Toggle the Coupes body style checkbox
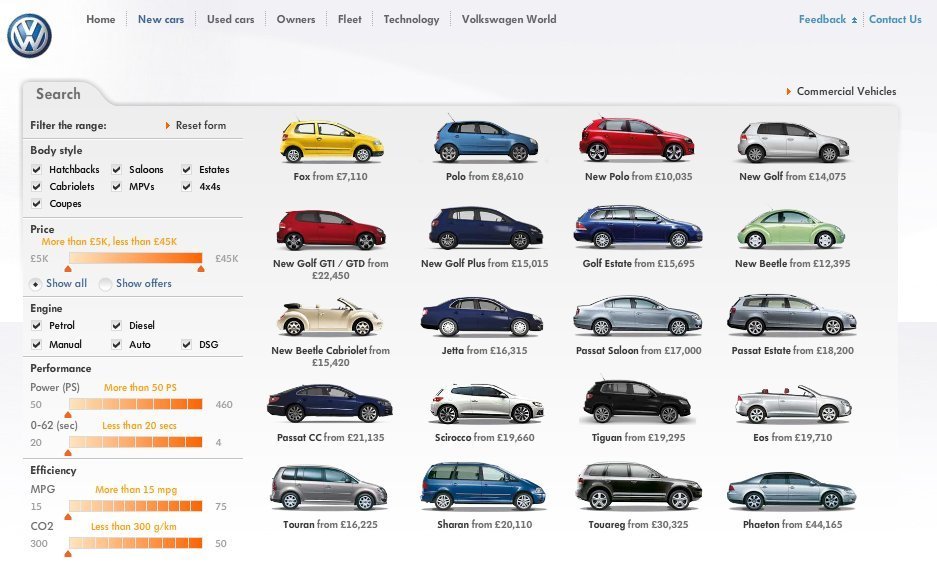937x587 pixels. (x=37, y=203)
